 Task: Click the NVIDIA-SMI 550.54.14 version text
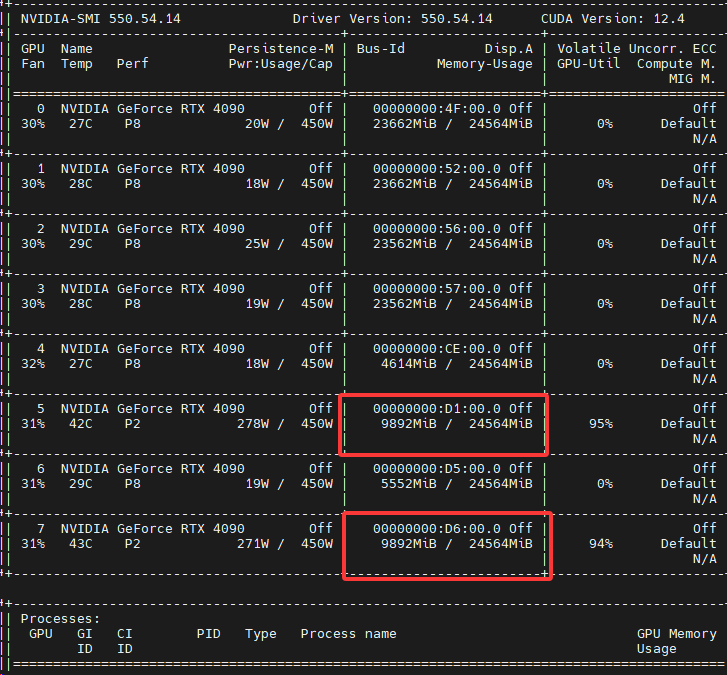[101, 19]
